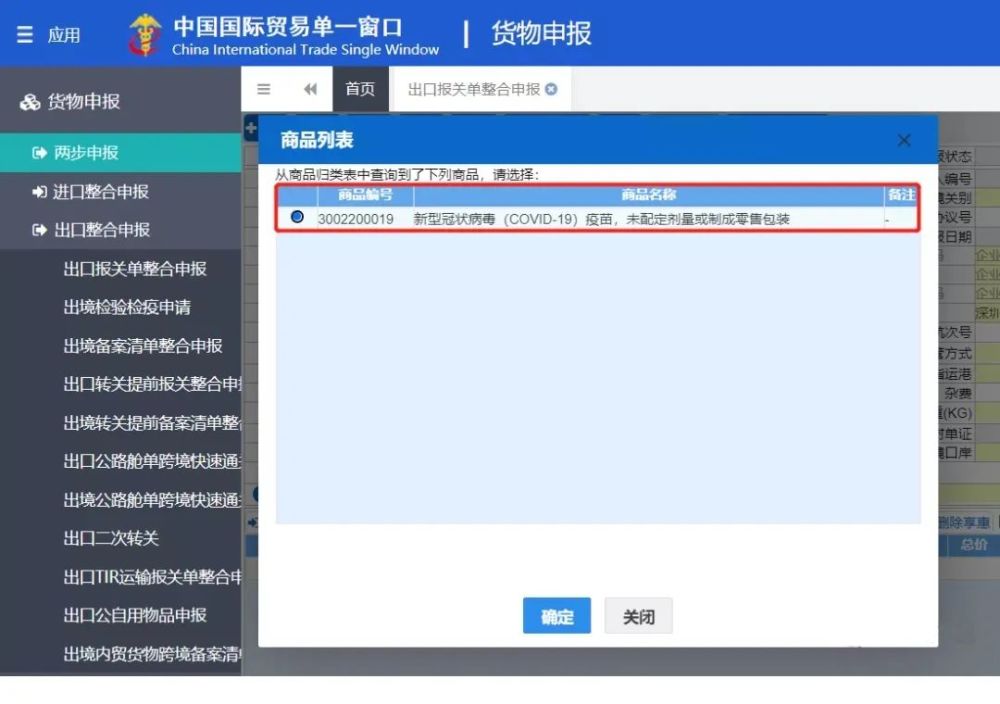The height and width of the screenshot is (704, 1000).
Task: Toggle sidebar with the tab bar list icon
Action: 263,89
